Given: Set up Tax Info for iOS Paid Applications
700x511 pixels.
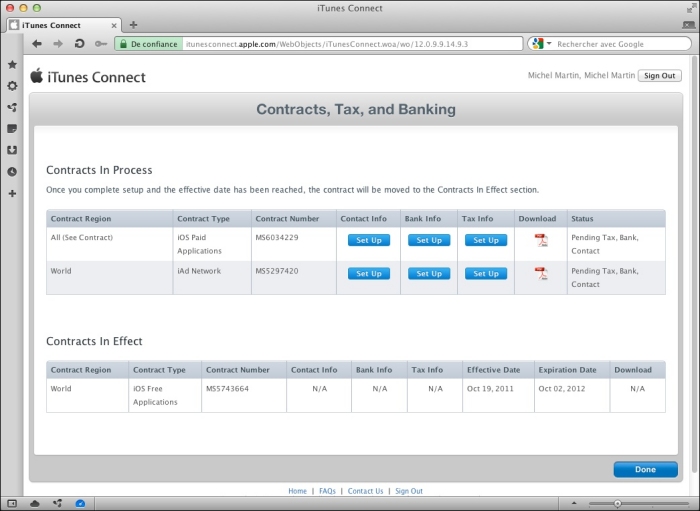Looking at the screenshot, I should (486, 240).
